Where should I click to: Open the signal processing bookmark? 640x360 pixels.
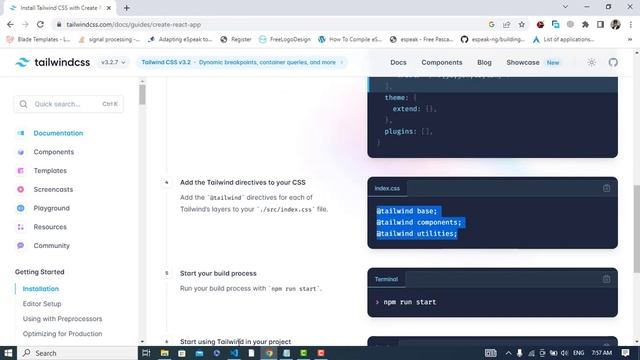tap(109, 39)
